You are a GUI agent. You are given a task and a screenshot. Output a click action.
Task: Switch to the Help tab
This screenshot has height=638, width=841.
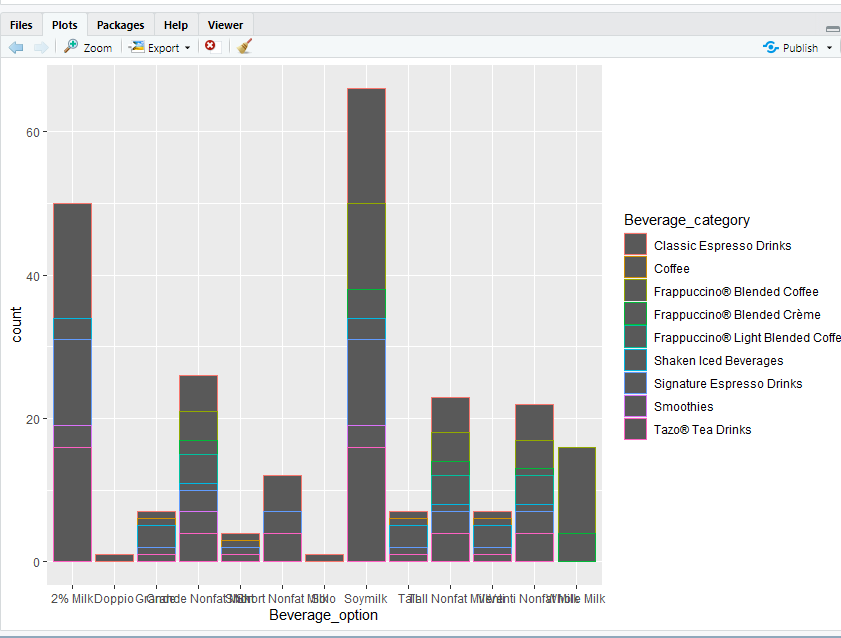[176, 25]
